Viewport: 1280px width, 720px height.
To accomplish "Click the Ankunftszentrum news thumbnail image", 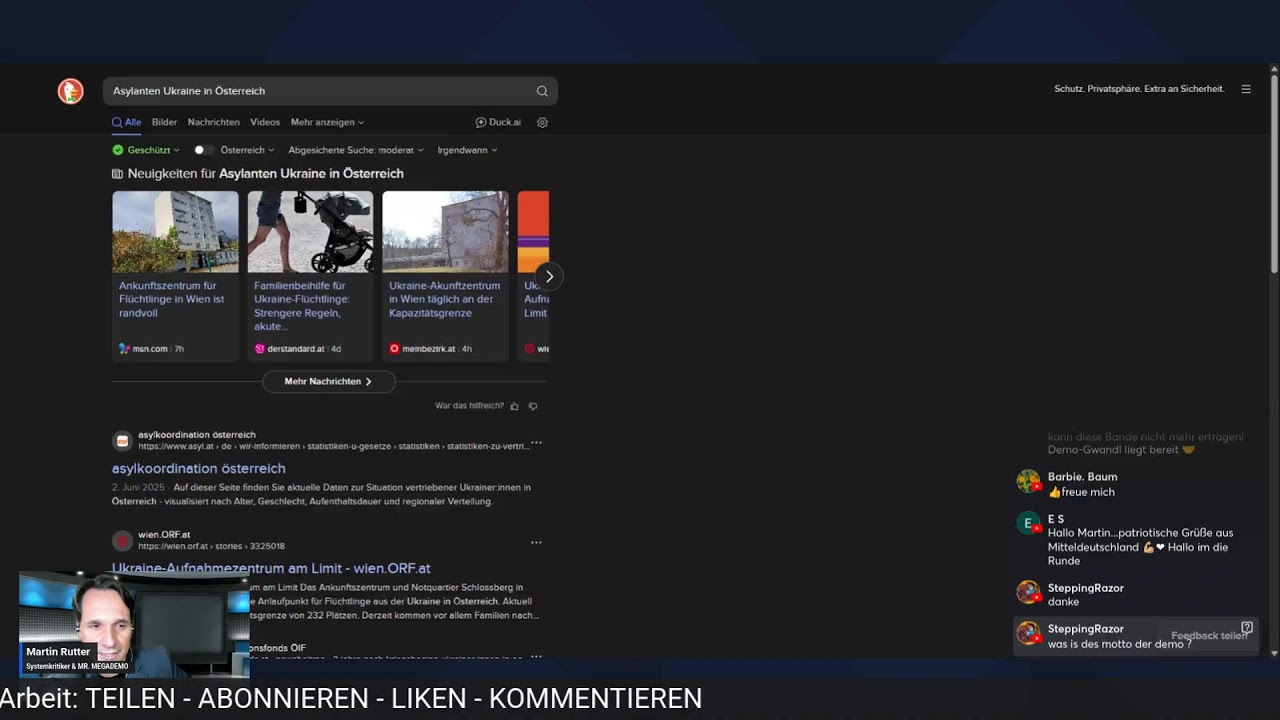I will [175, 232].
